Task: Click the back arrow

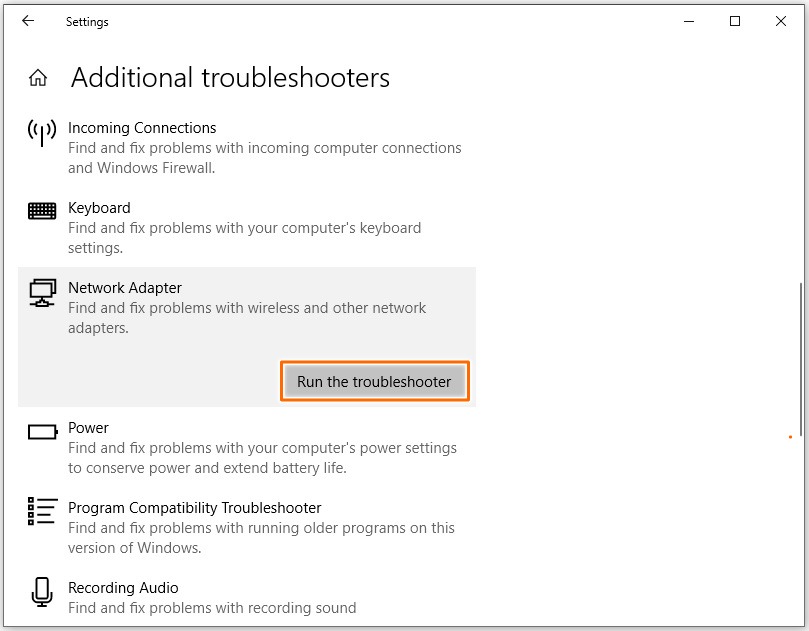Action: tap(27, 21)
